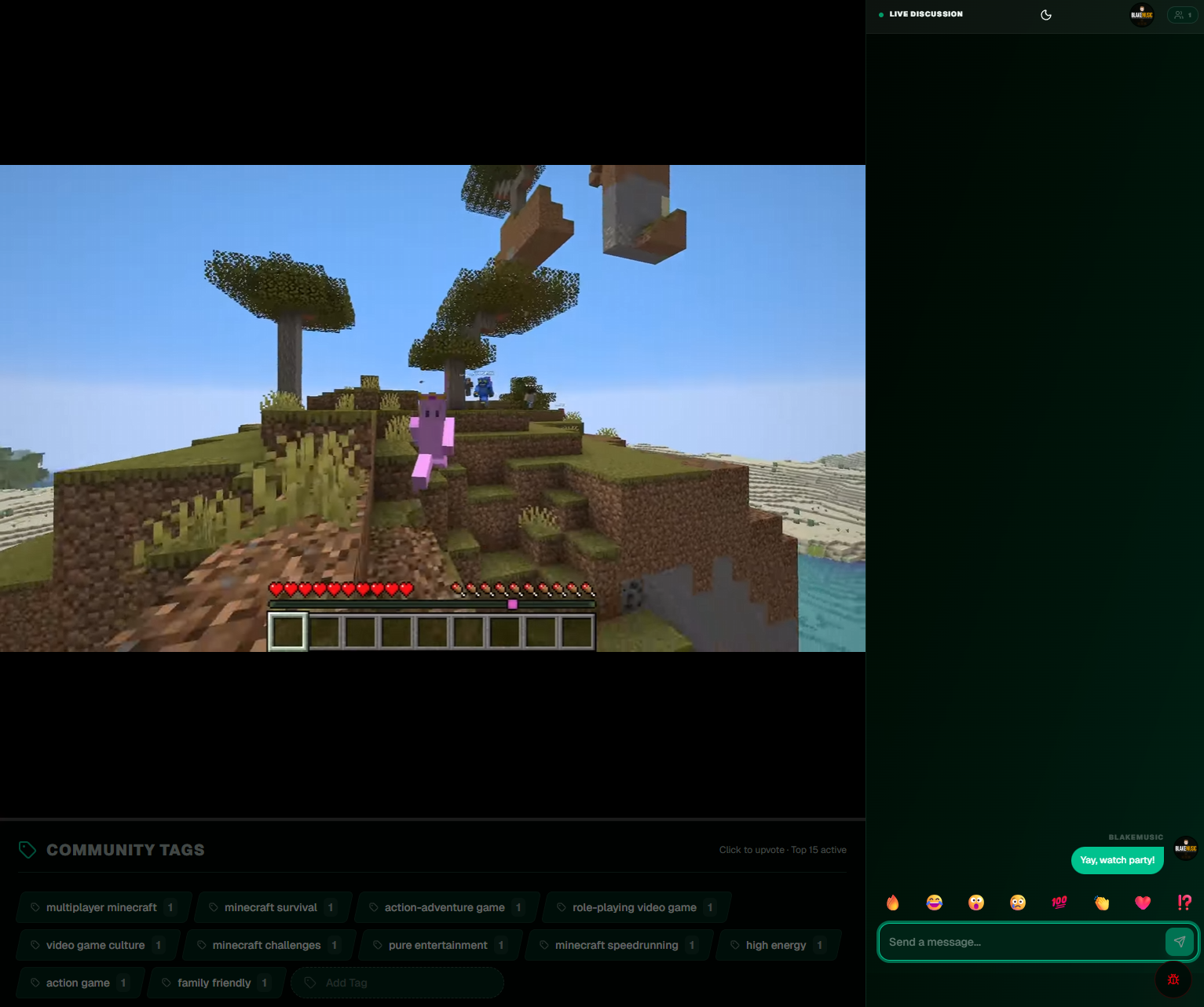Viewport: 1204px width, 1007px height.
Task: Upvote the "multiplayer minecraft" tag
Action: 102,907
